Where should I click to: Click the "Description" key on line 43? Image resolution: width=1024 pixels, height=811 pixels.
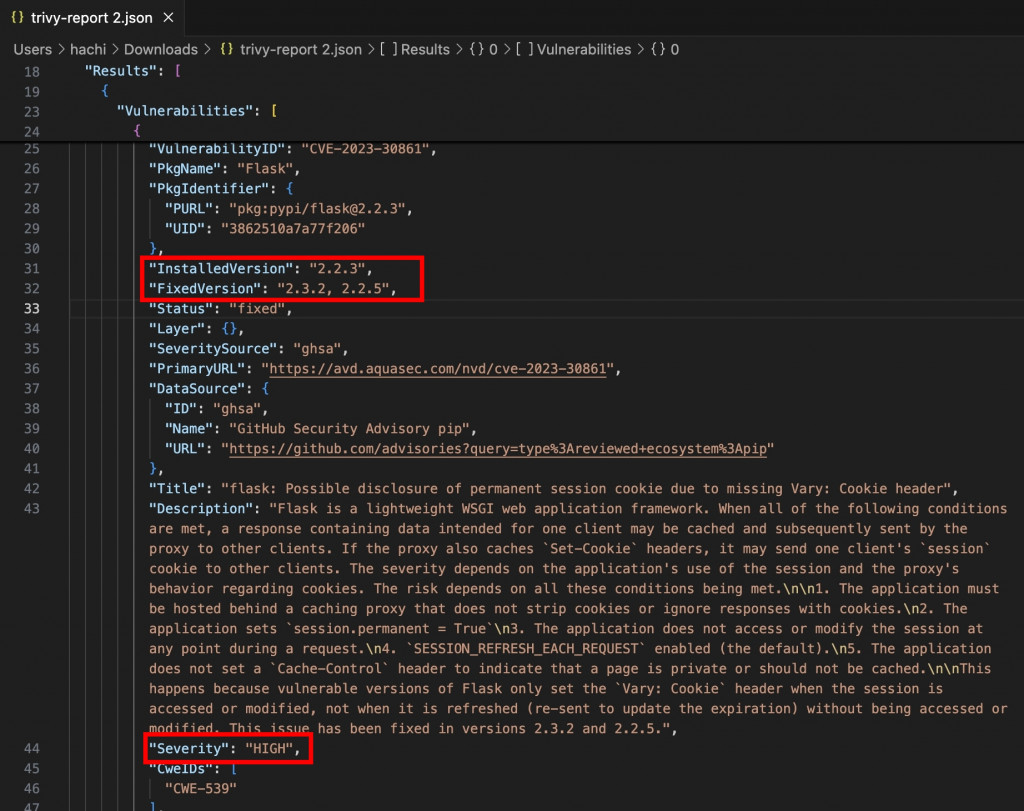200,509
